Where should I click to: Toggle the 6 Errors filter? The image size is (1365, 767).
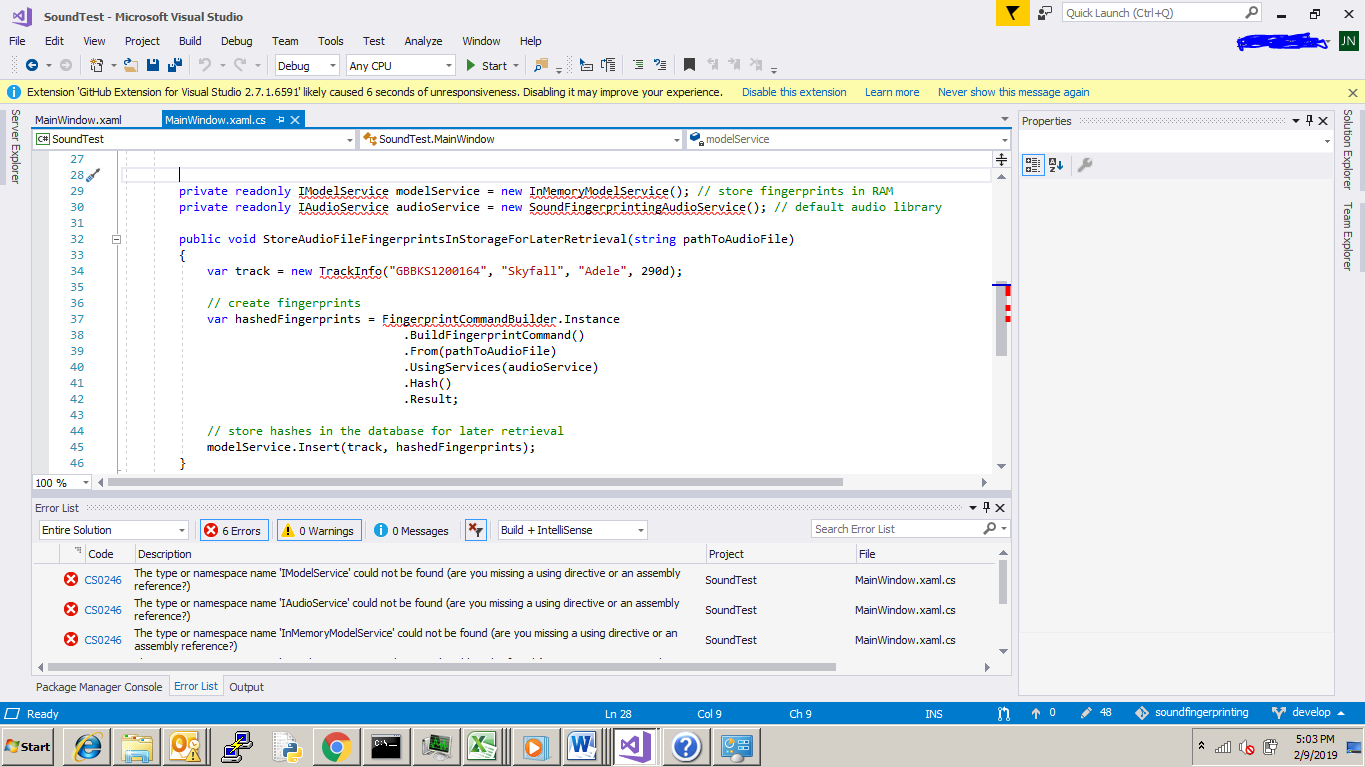pos(233,530)
